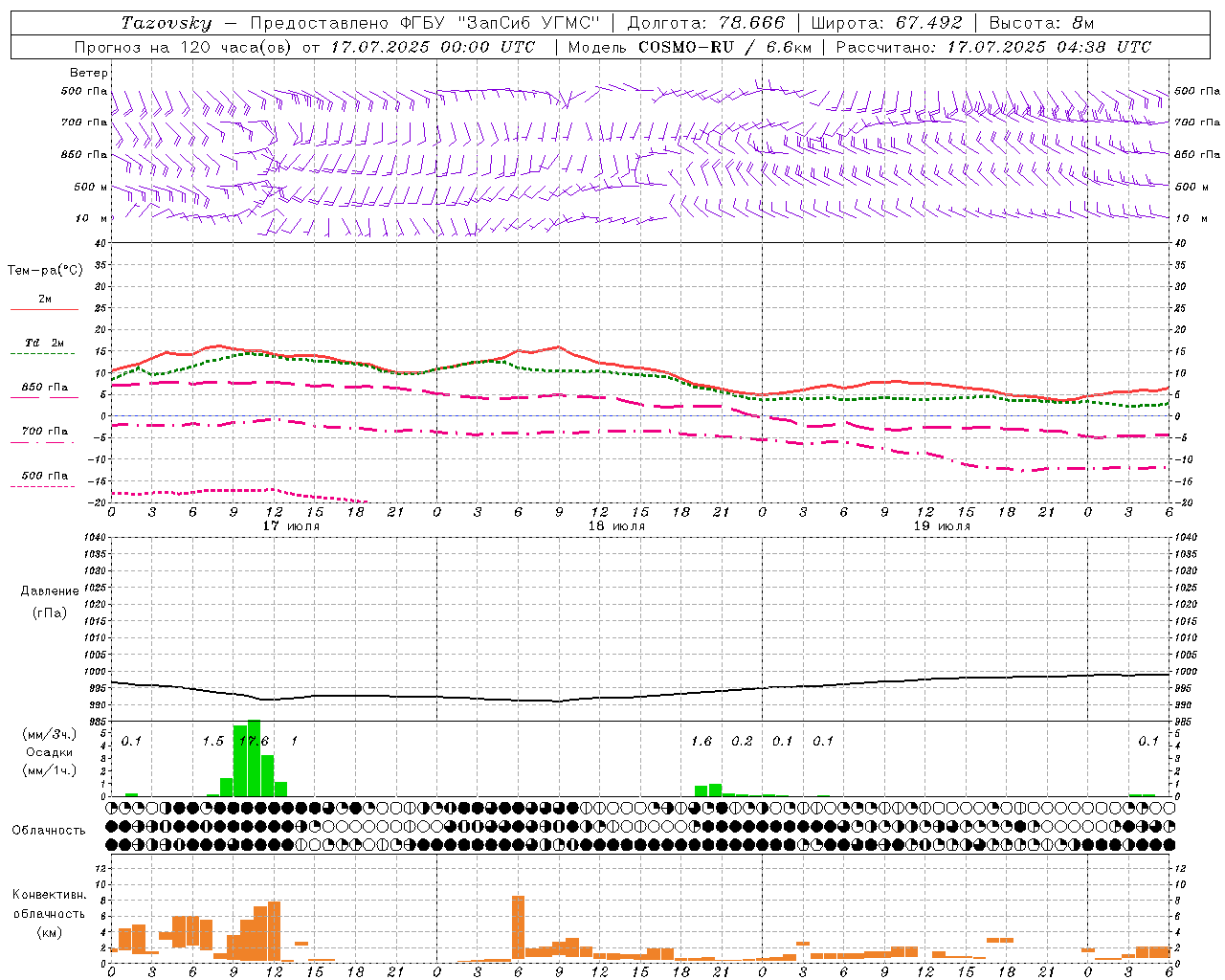Click the tallest green precipitation bar
The image size is (1225, 980).
(x=254, y=758)
